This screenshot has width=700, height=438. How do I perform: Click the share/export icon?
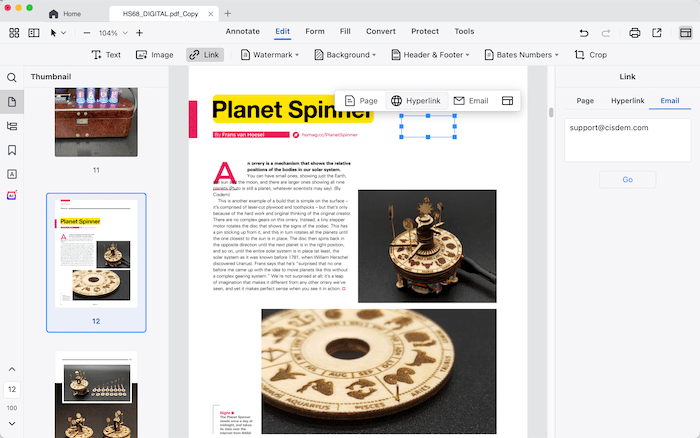click(x=657, y=32)
